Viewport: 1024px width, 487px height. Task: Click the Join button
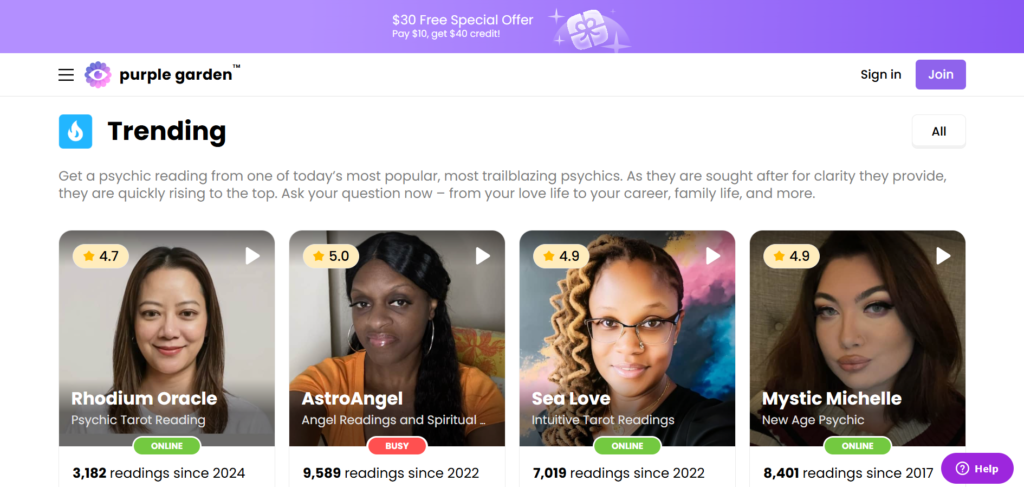coord(940,74)
